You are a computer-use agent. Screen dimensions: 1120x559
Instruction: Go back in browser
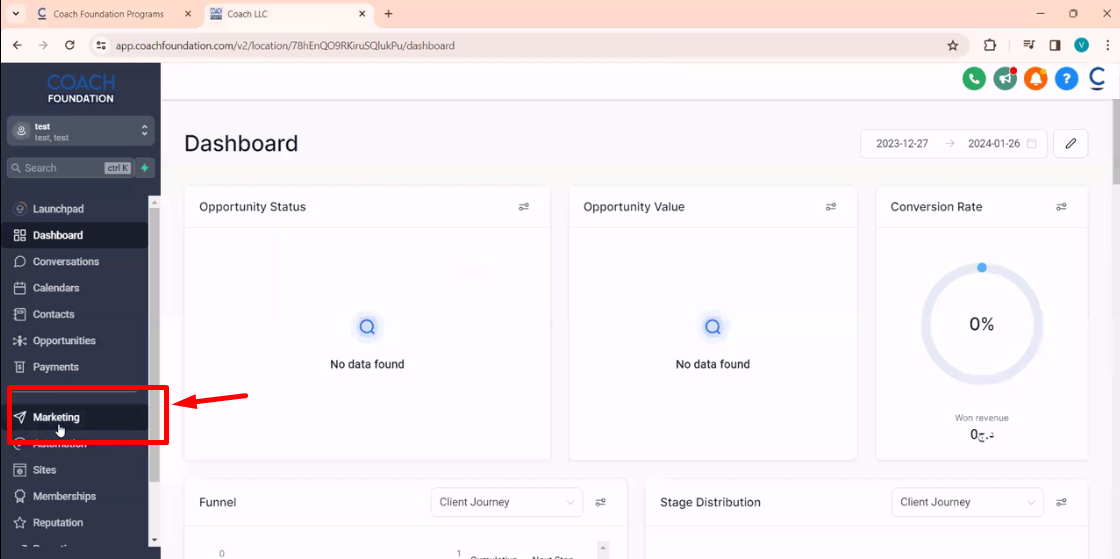pyautogui.click(x=17, y=45)
